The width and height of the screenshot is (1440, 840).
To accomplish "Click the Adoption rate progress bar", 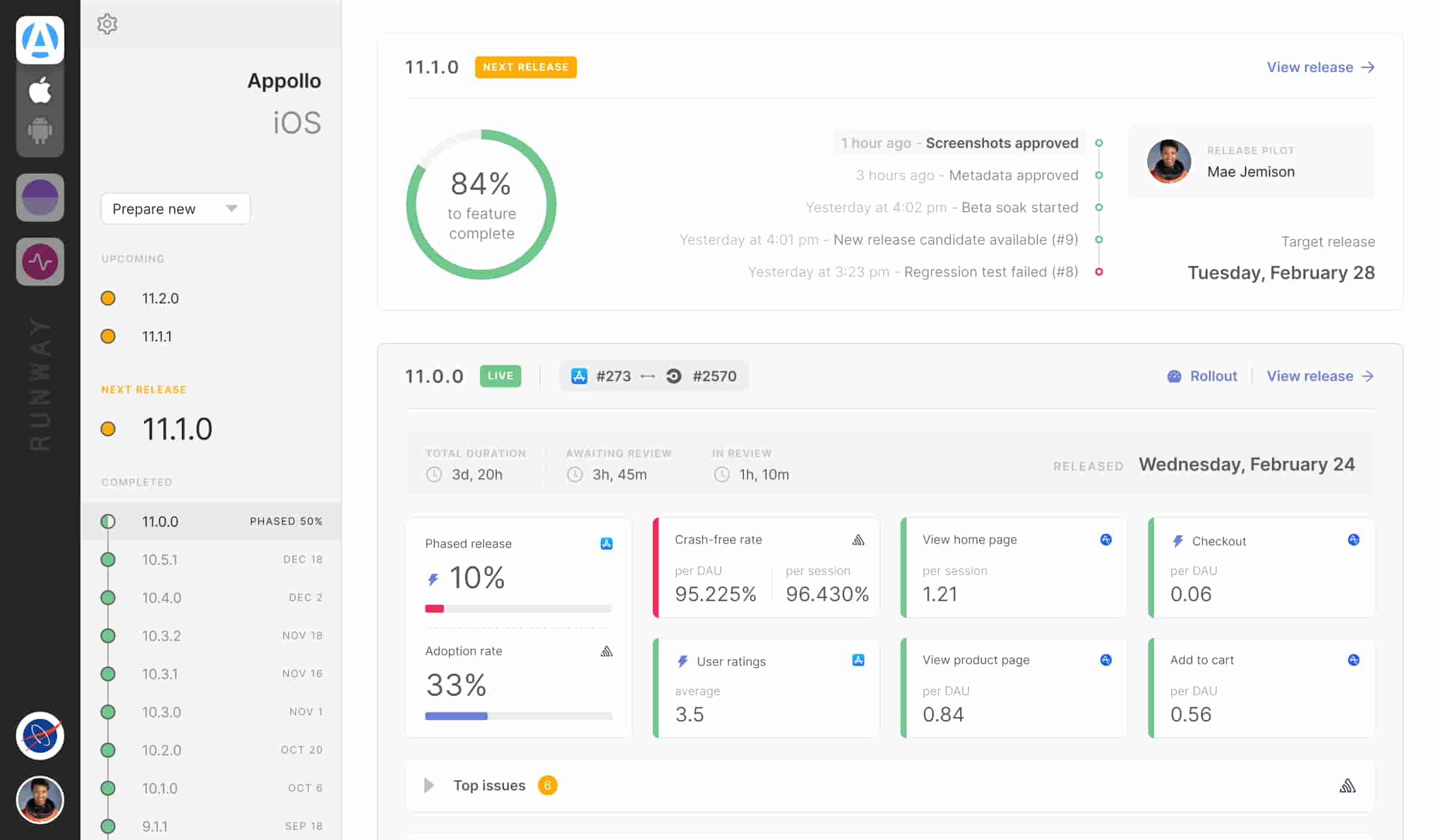I will pyautogui.click(x=518, y=716).
